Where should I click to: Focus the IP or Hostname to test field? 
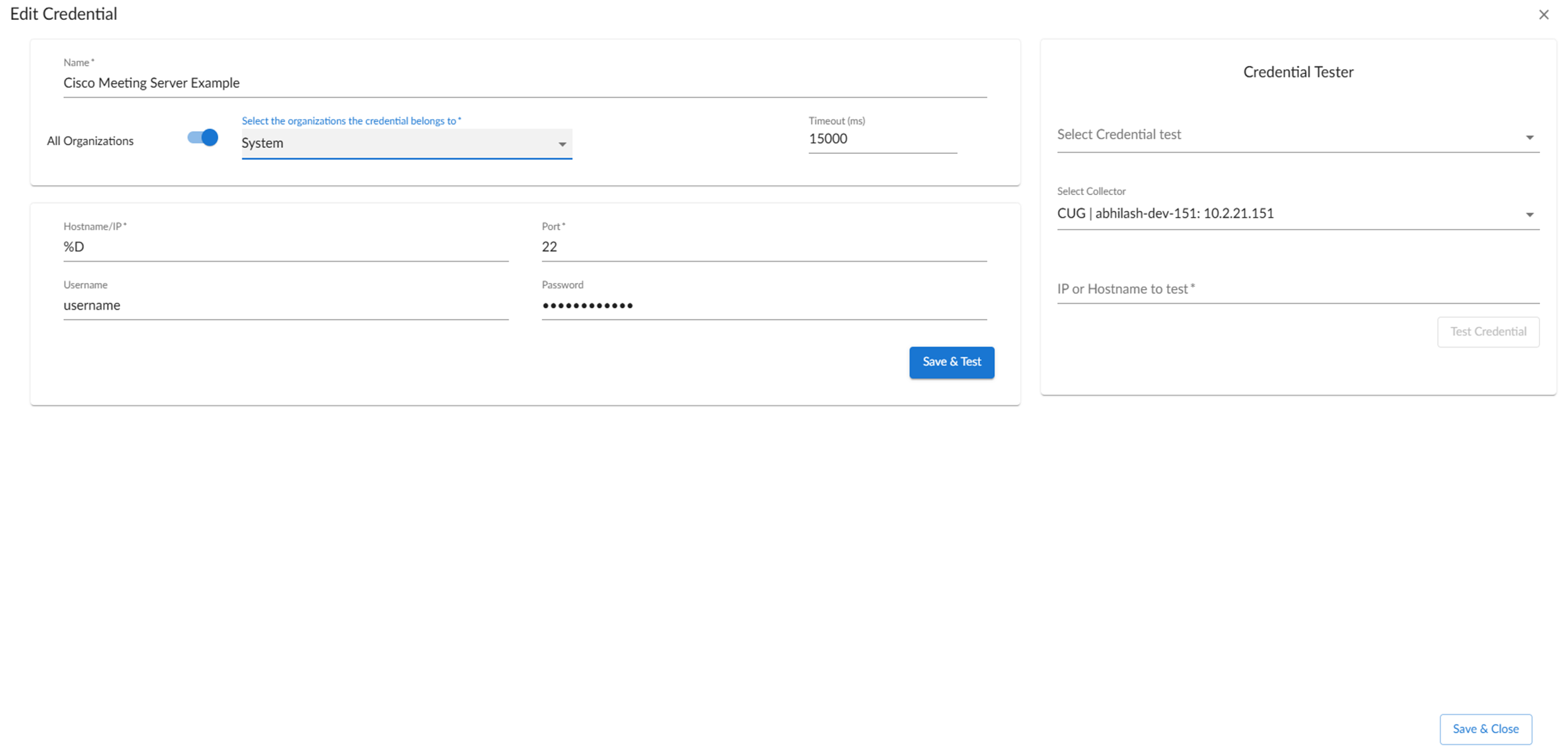[x=1298, y=289]
